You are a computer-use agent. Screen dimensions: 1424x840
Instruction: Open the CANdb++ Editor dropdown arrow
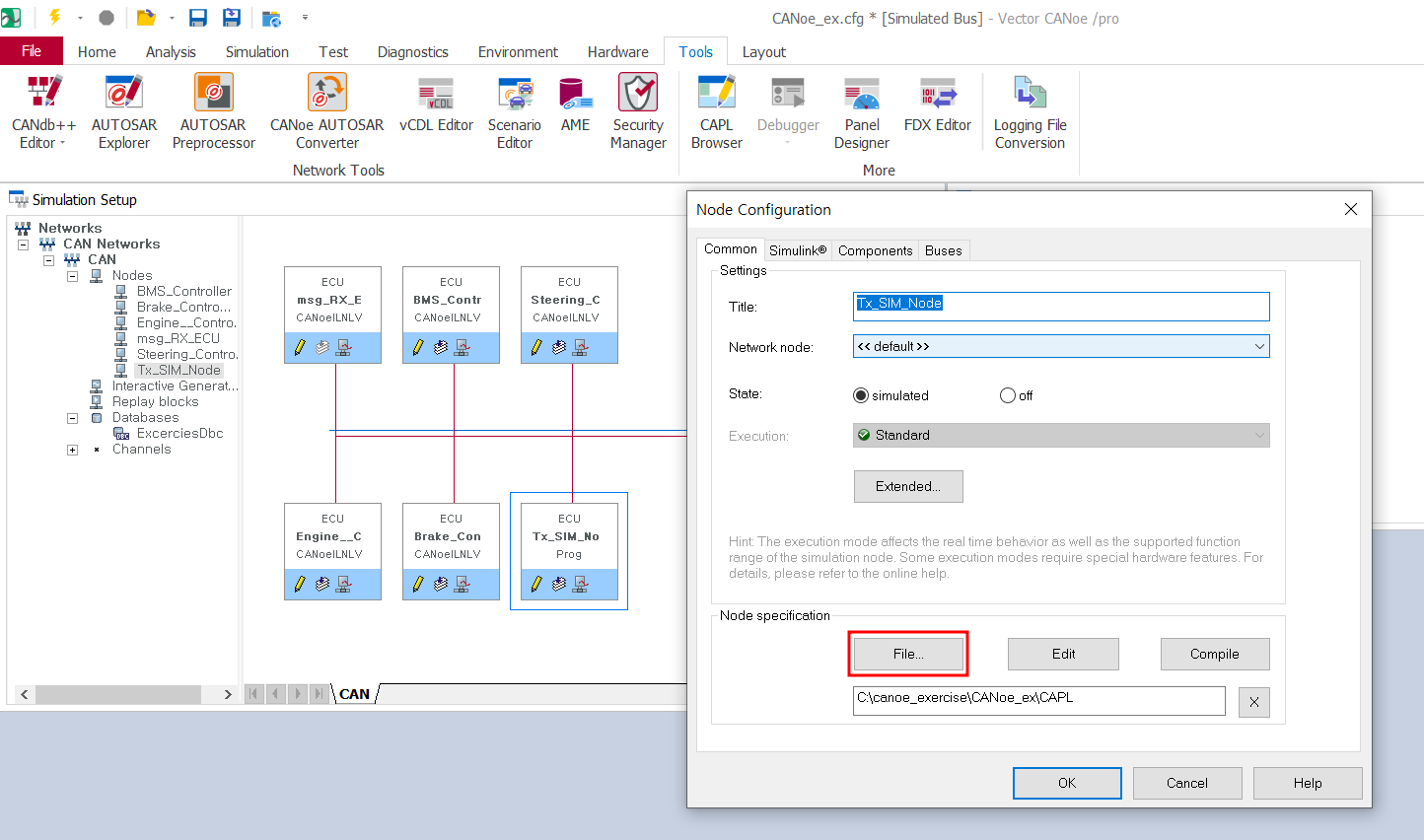(x=62, y=143)
